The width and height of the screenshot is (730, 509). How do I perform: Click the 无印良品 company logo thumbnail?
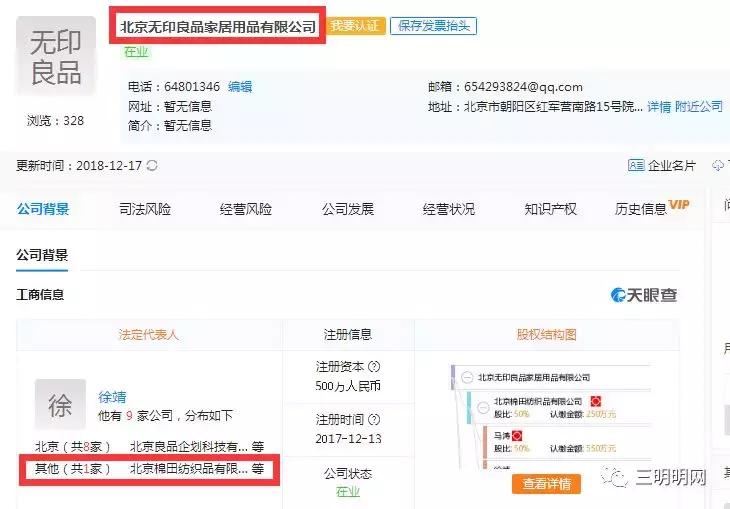pos(56,56)
